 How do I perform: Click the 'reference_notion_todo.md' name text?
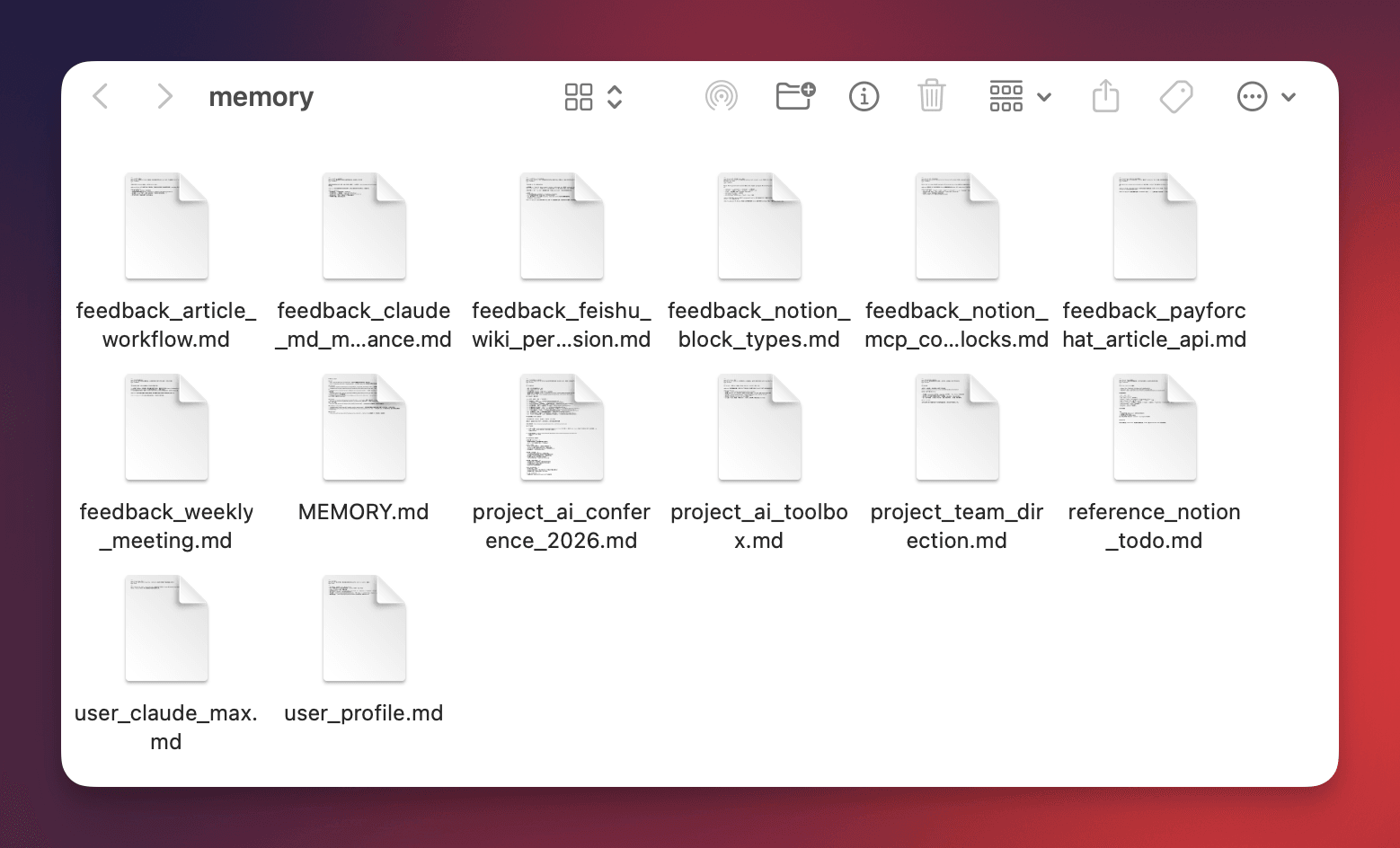coord(1155,526)
